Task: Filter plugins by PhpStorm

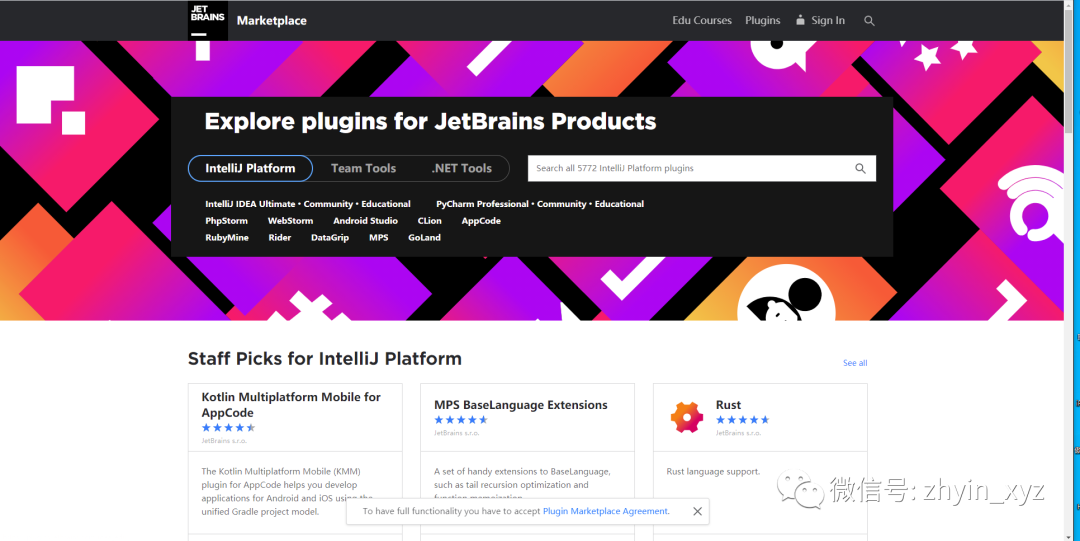Action: (227, 221)
